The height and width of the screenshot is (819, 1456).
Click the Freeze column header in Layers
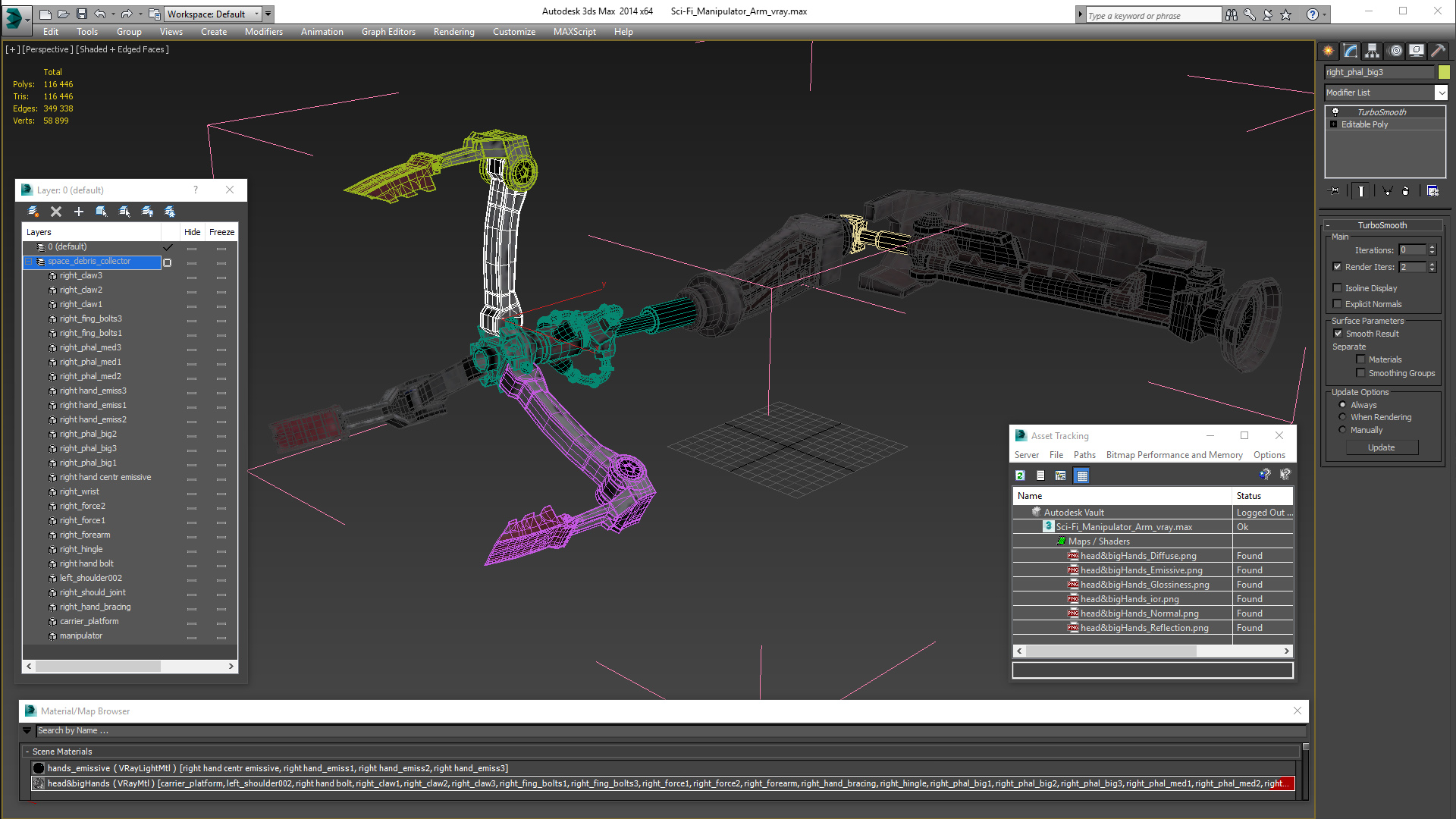click(221, 232)
